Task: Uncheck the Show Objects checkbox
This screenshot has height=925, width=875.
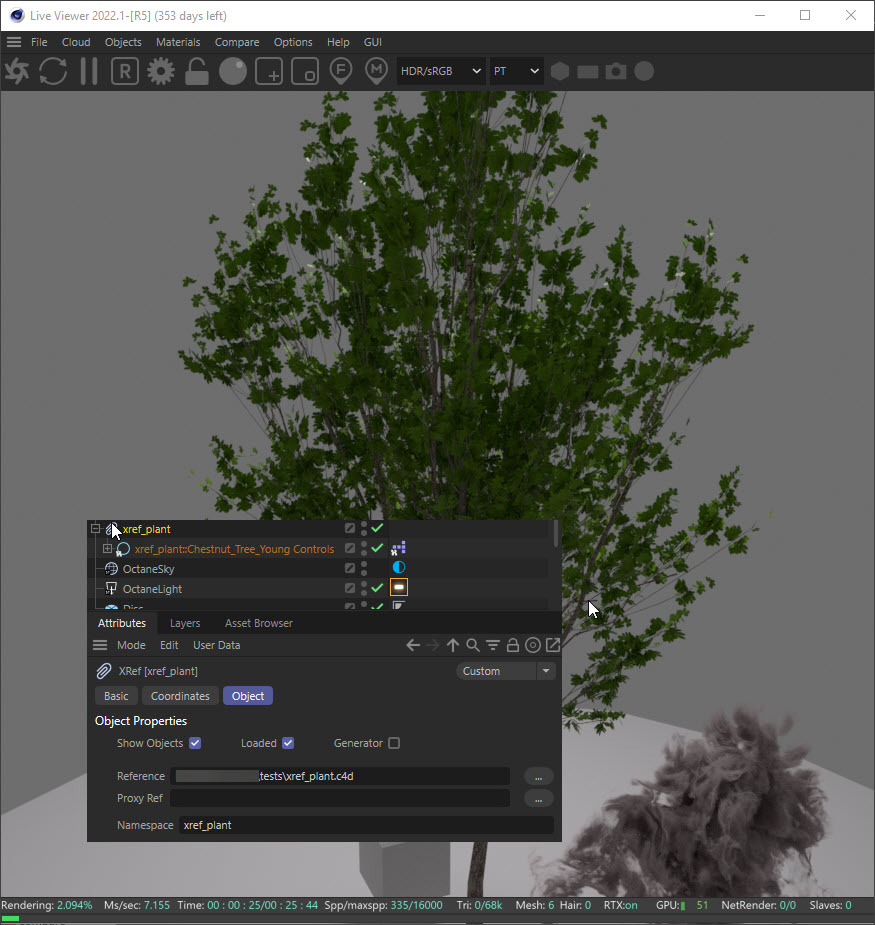Action: (195, 743)
